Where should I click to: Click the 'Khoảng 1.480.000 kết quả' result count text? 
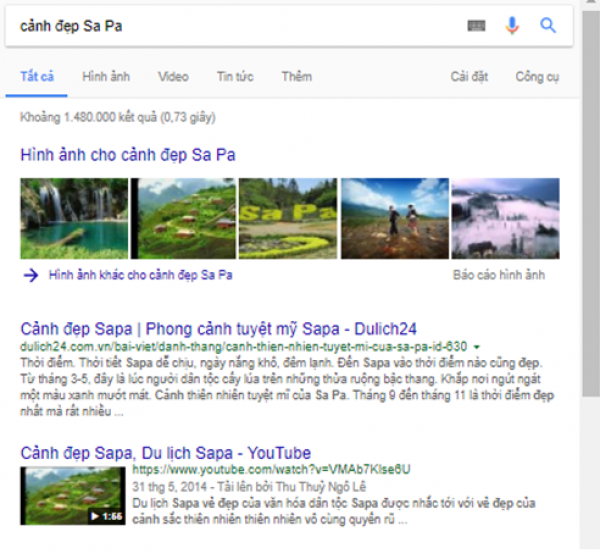coord(118,117)
